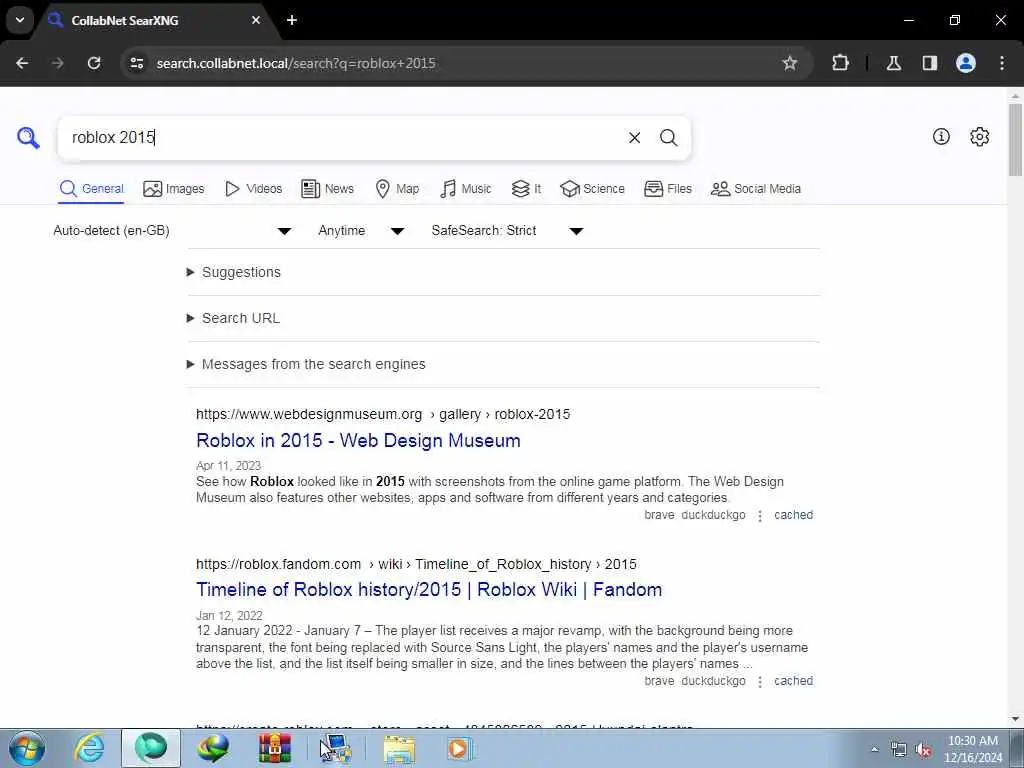
Task: Launch Internet Explorer from taskbar
Action: [x=88, y=748]
